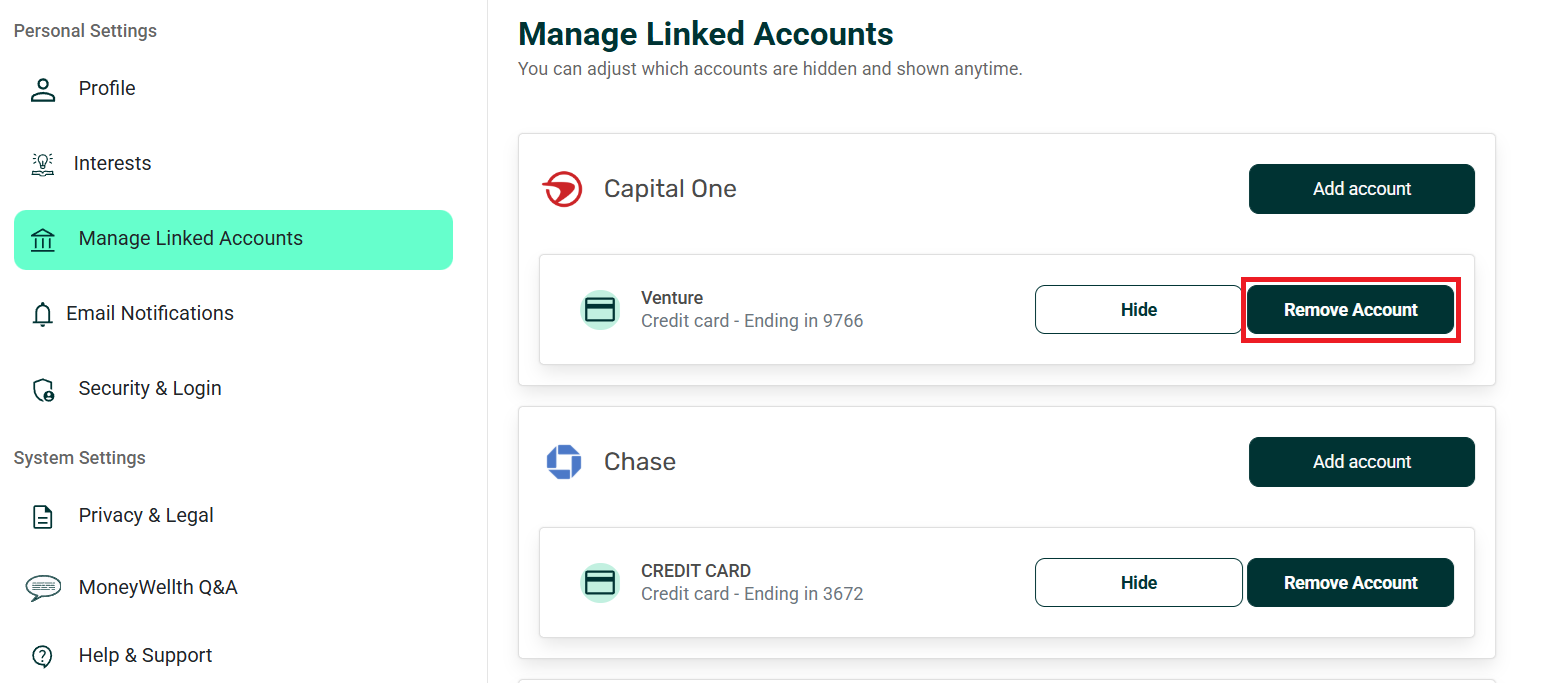Hide the Venture card ending in 9766
Screen dimensions: 1548x683
coord(1138,310)
